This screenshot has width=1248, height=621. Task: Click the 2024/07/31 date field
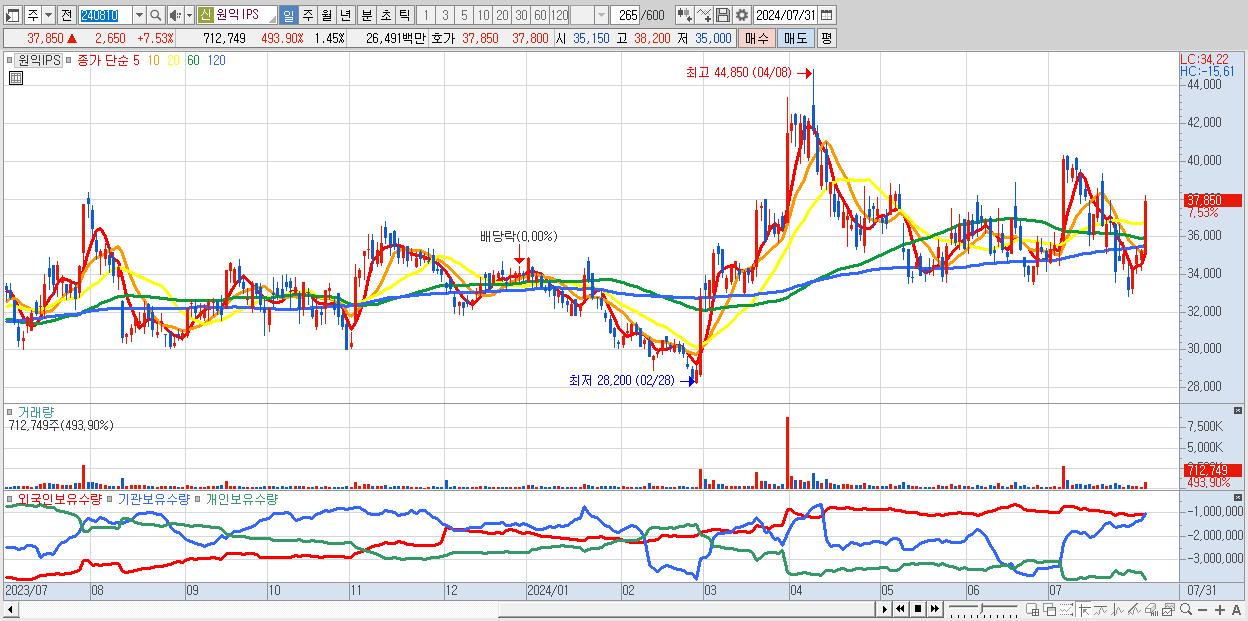785,15
